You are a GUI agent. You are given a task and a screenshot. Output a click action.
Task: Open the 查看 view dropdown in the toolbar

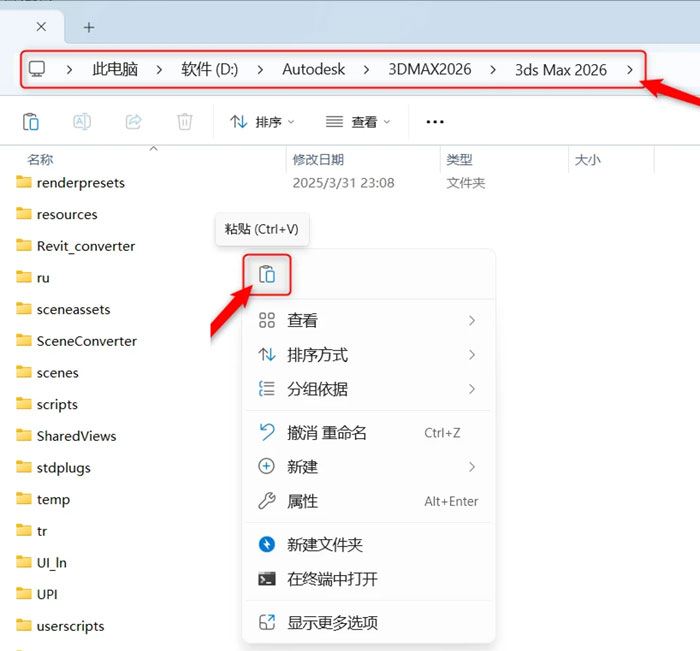[358, 122]
